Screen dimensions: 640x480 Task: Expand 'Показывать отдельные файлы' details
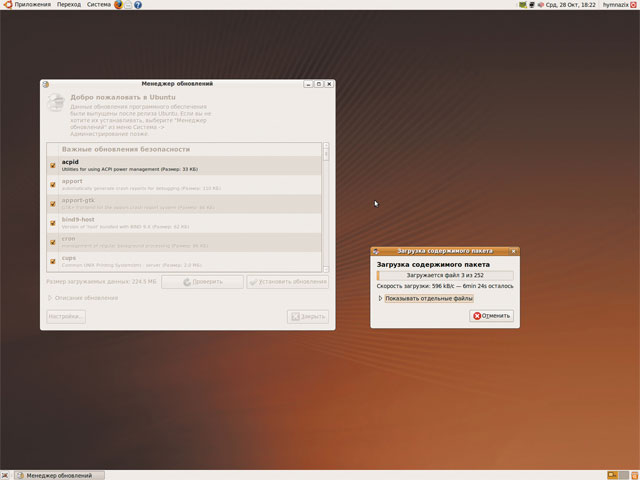[x=380, y=298]
